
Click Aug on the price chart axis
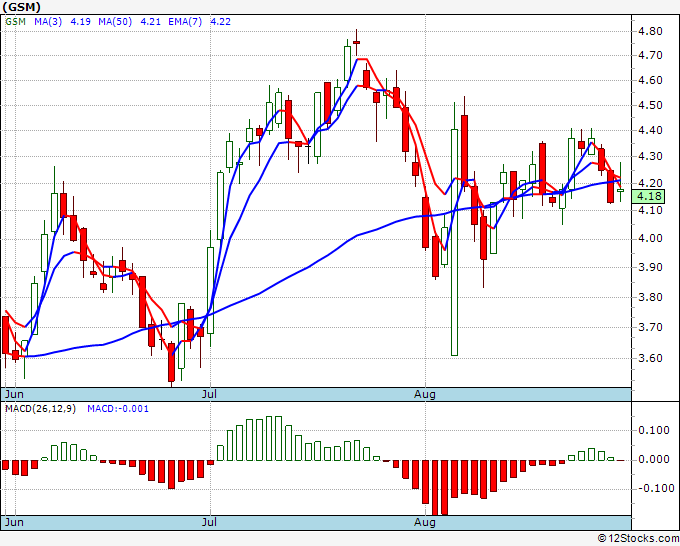pos(425,394)
